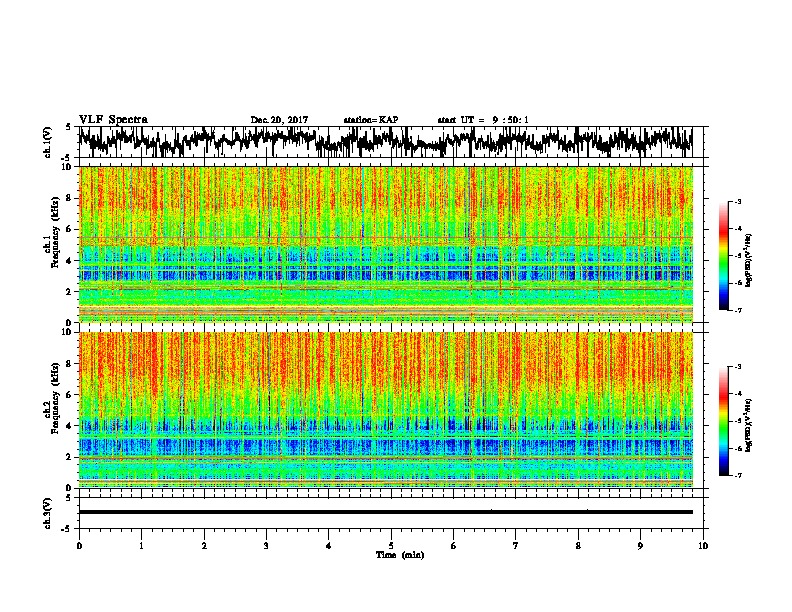Select the date label 'Dec. 20, 2017'
Image resolution: width=792 pixels, height=612 pixels.
pos(279,120)
